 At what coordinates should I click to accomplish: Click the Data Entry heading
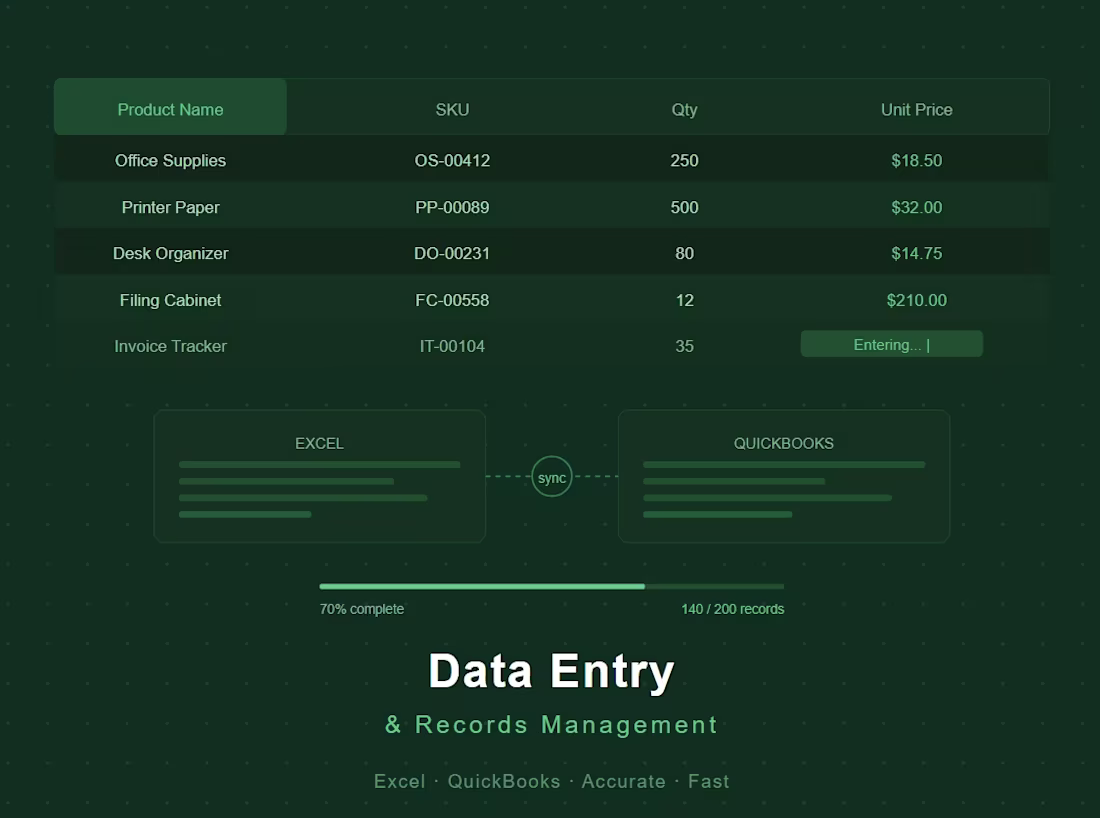(x=551, y=671)
